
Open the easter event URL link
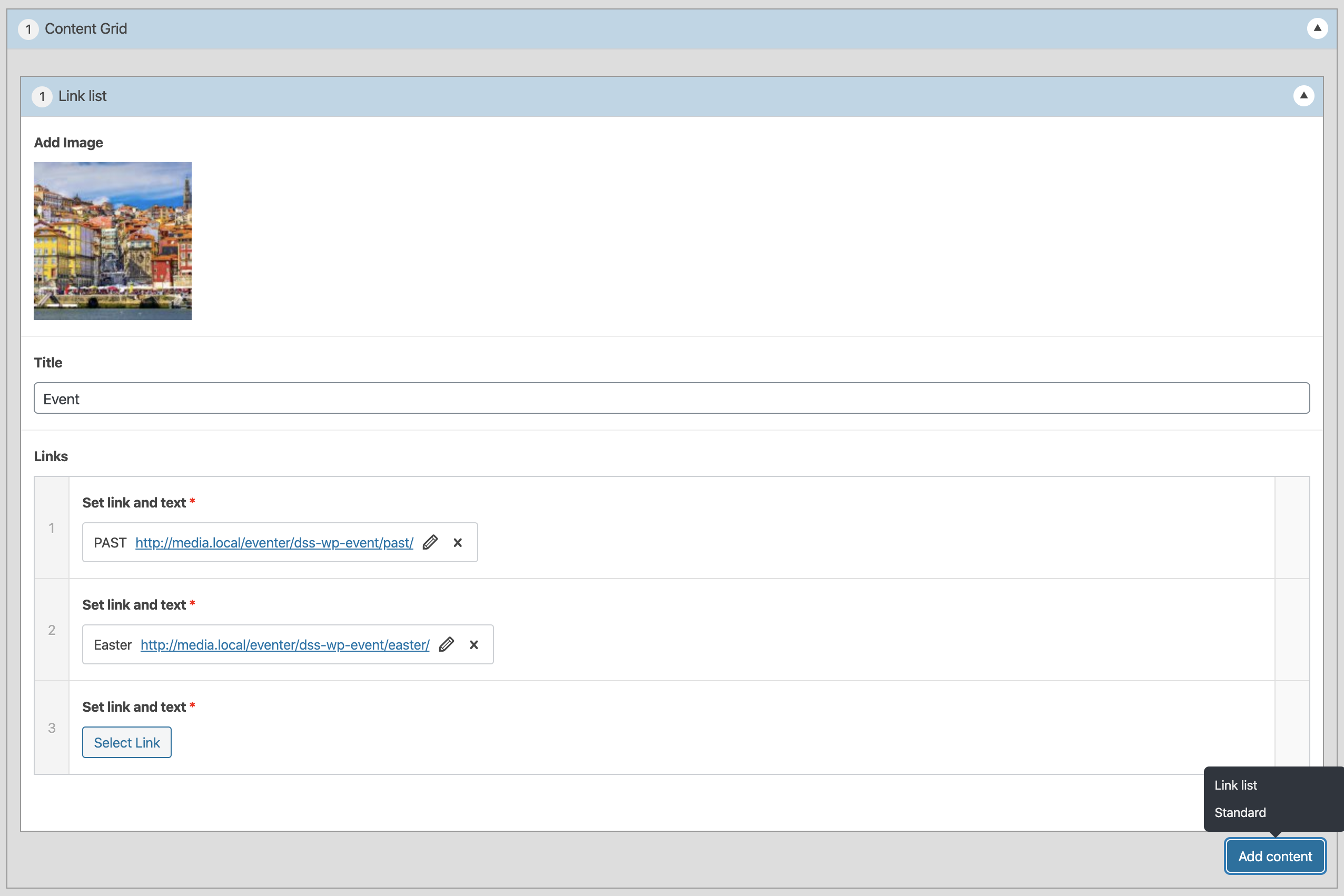pyautogui.click(x=285, y=644)
